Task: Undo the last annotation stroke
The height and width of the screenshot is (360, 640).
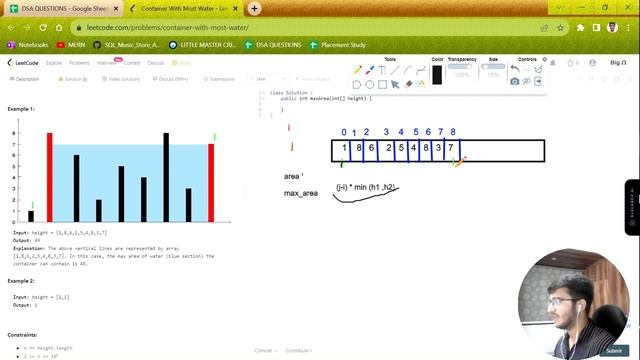Action: [515, 69]
